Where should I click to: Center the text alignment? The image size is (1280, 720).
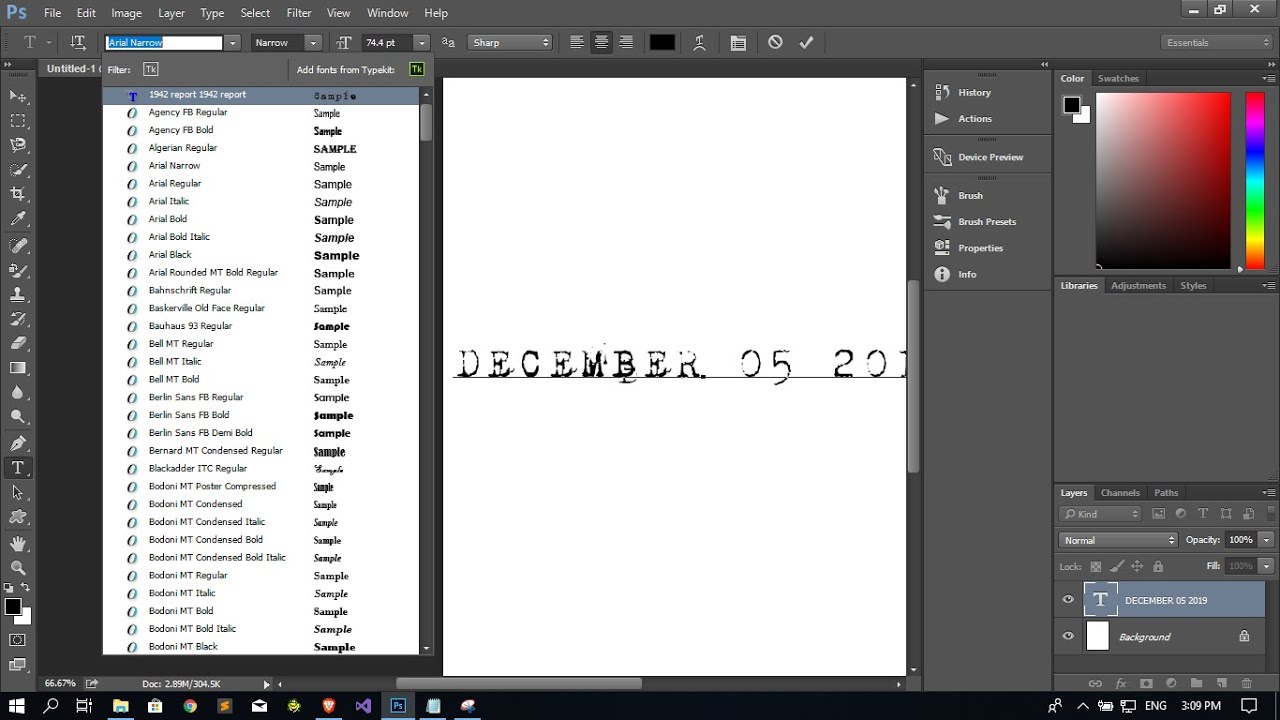(601, 42)
